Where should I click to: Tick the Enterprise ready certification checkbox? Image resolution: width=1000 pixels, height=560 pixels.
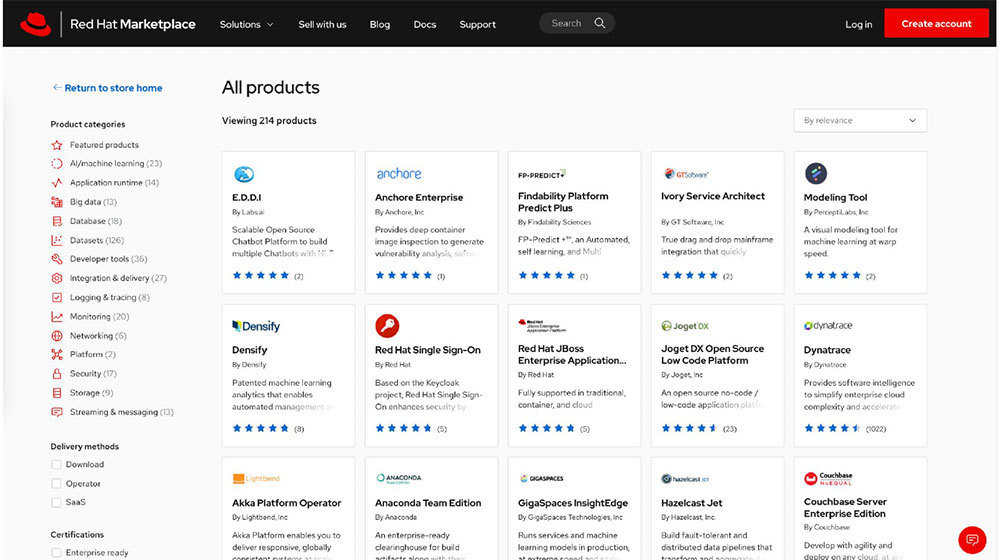point(57,553)
